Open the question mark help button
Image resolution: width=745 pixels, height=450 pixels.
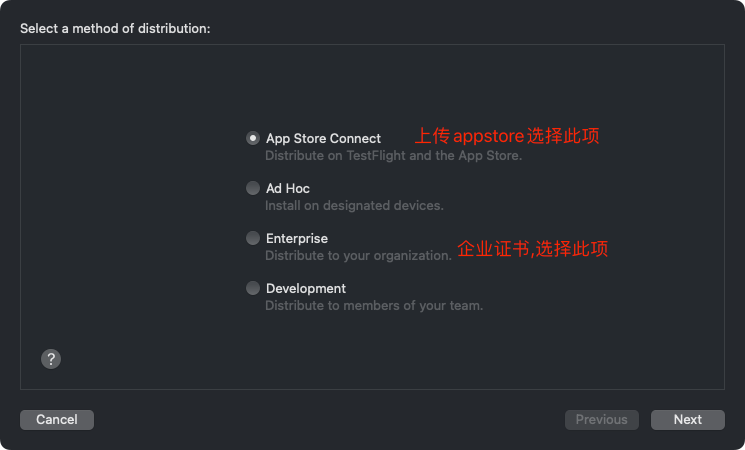[51, 359]
